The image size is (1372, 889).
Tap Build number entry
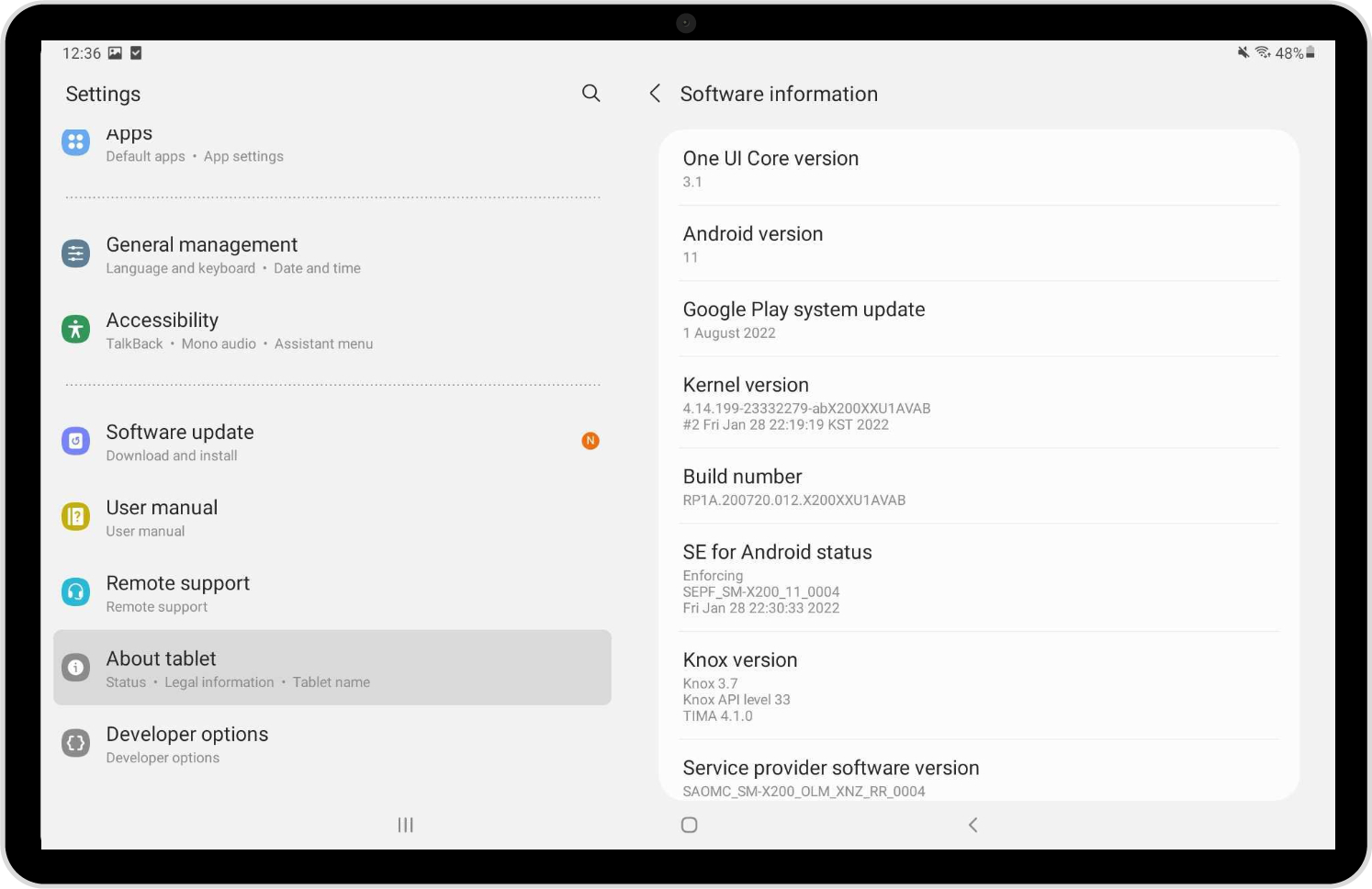[x=978, y=487]
